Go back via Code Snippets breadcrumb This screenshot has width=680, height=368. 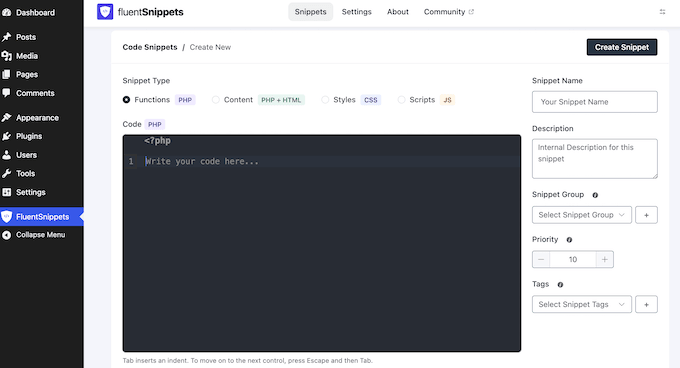(x=150, y=47)
